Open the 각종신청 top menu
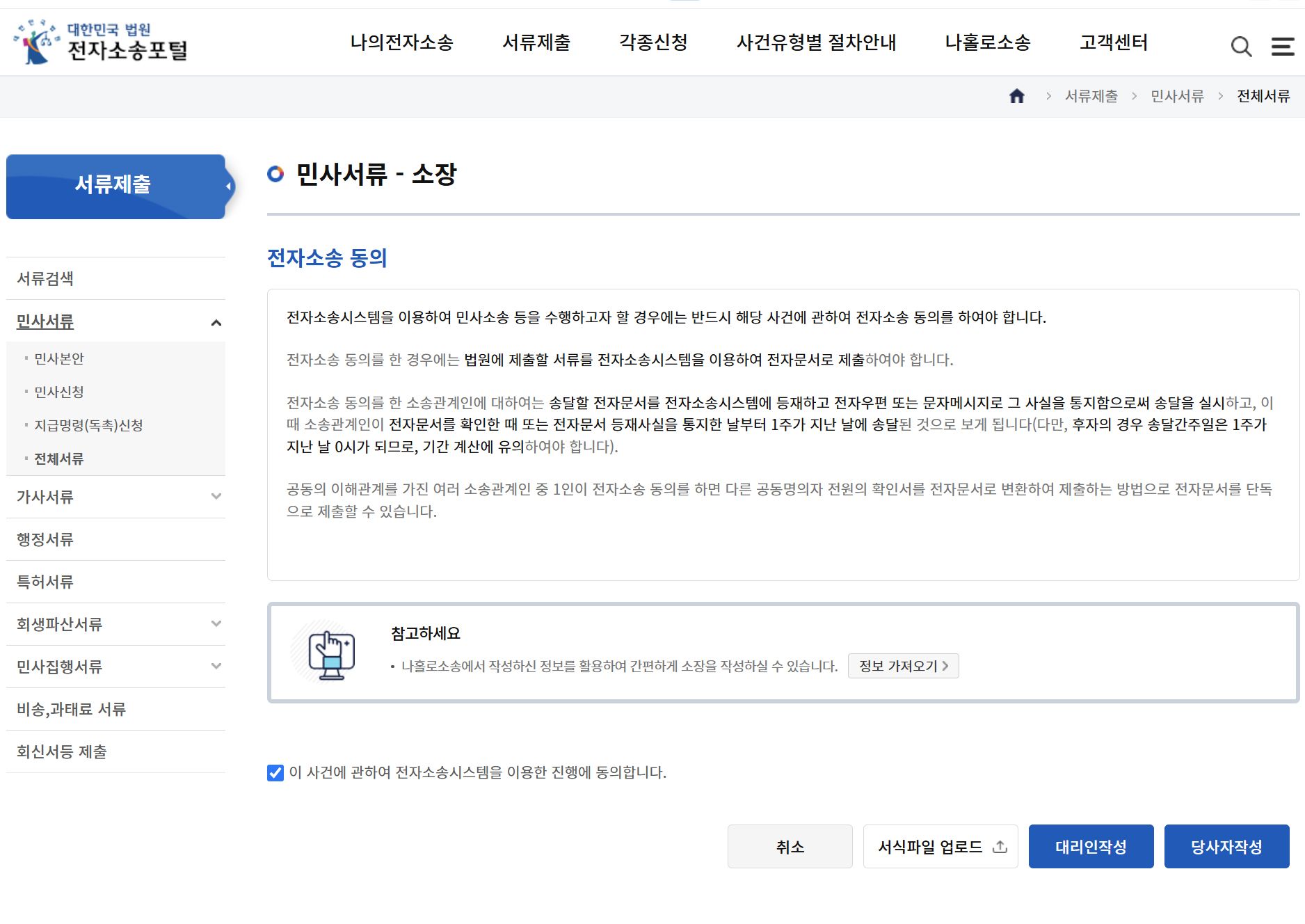Screen dimensions: 1305x924 pyautogui.click(x=653, y=42)
